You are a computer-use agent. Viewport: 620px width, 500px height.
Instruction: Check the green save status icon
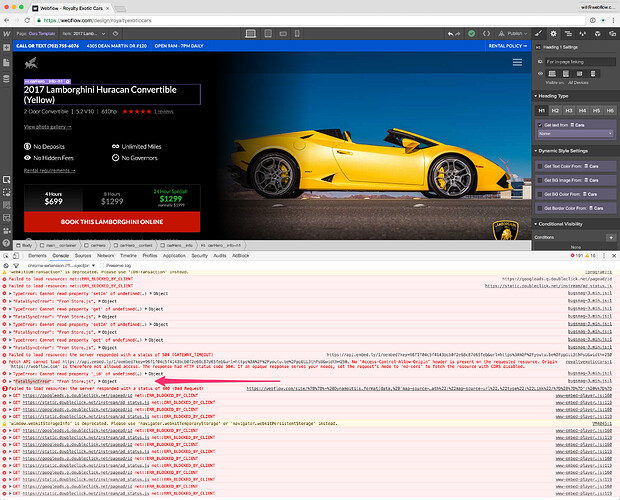coord(471,34)
